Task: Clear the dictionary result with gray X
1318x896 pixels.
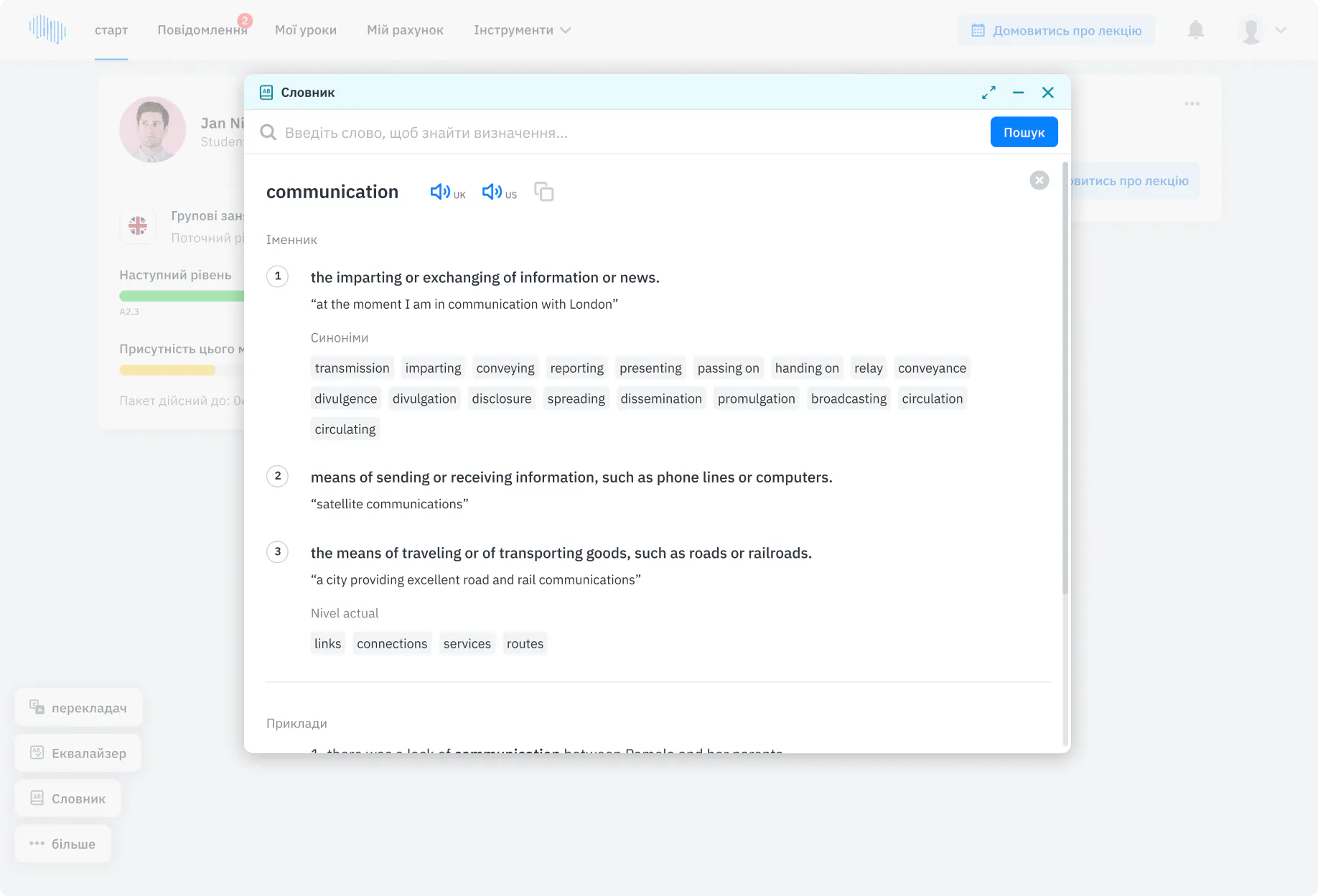Action: 1039,180
